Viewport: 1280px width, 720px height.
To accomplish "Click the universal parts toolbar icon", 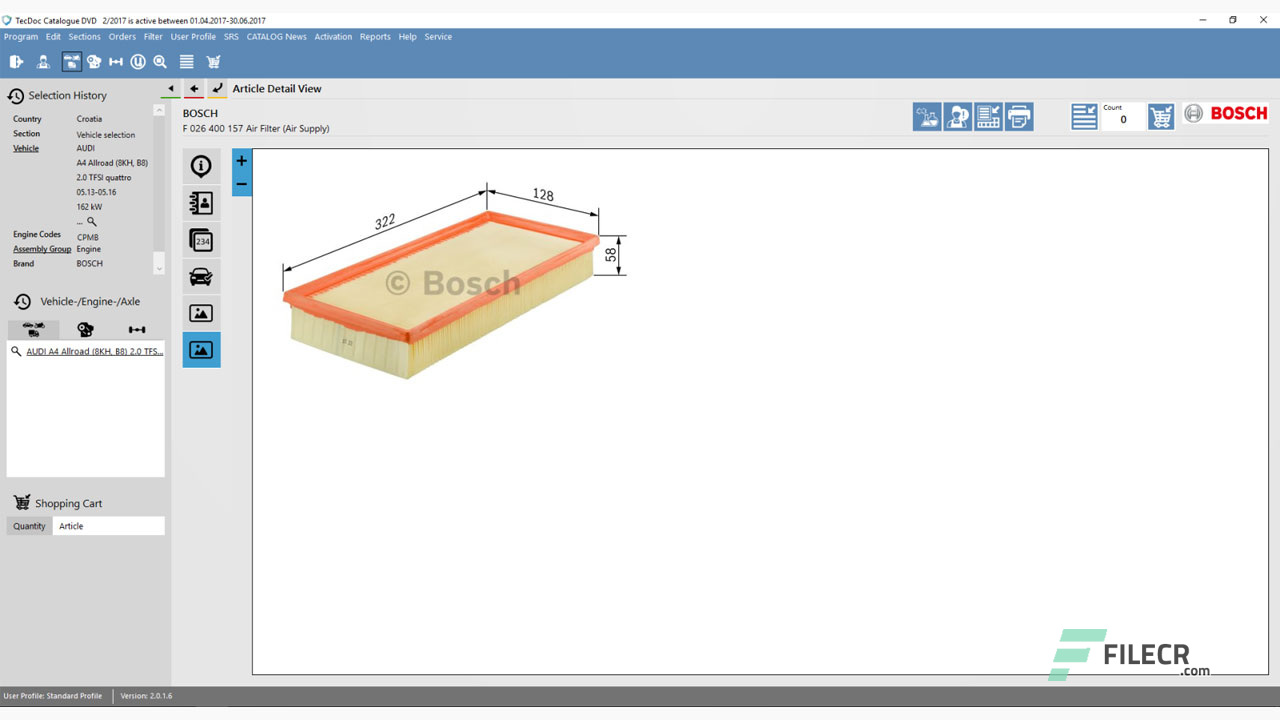I will (x=138, y=62).
